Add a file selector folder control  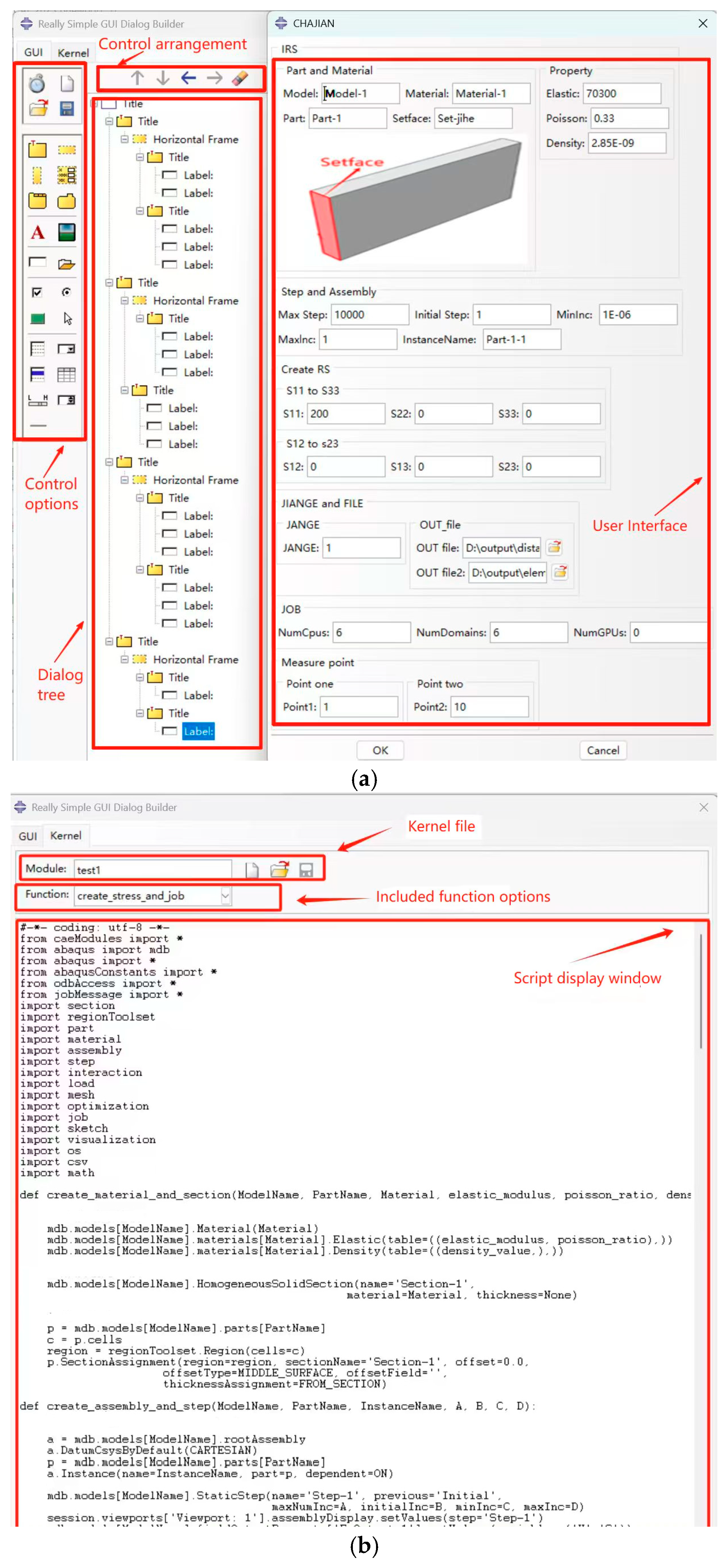pyautogui.click(x=66, y=264)
